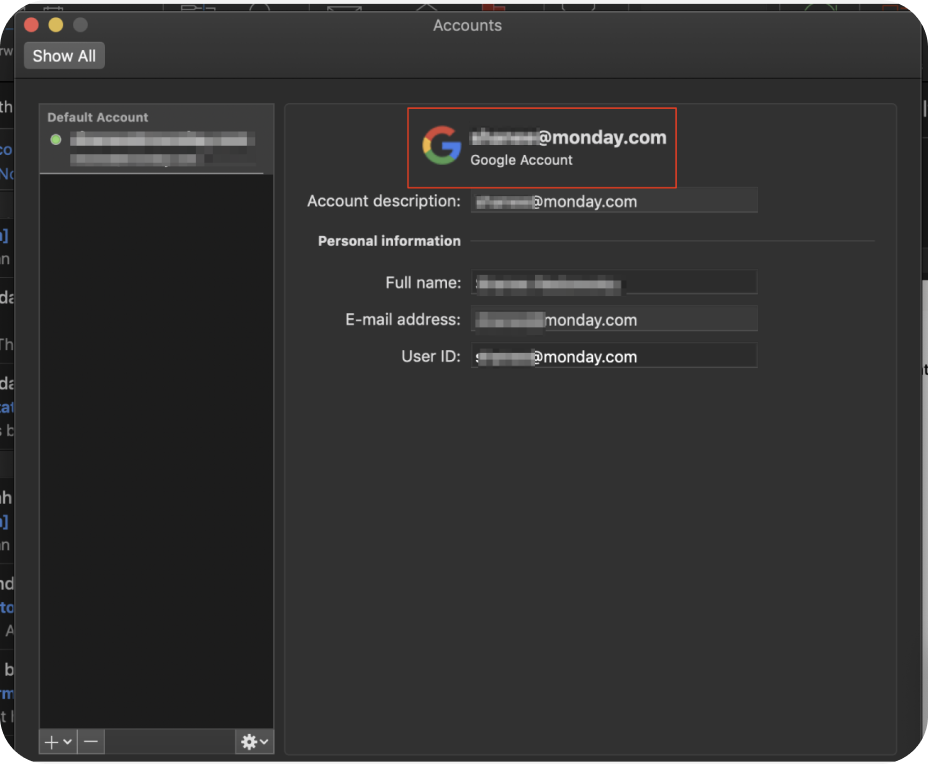Remove the selected account with minus button

click(x=91, y=742)
